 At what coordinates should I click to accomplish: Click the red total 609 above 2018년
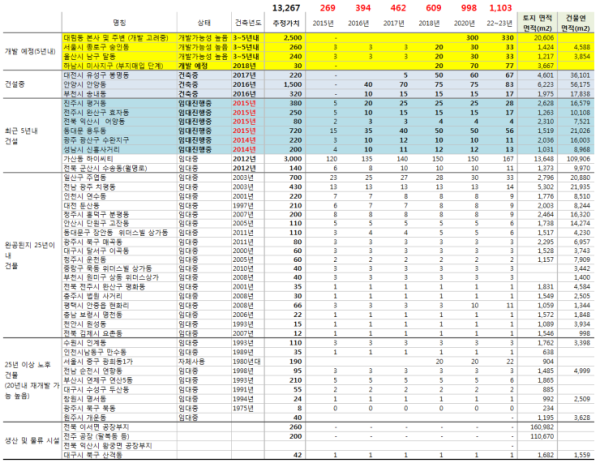[x=433, y=8]
